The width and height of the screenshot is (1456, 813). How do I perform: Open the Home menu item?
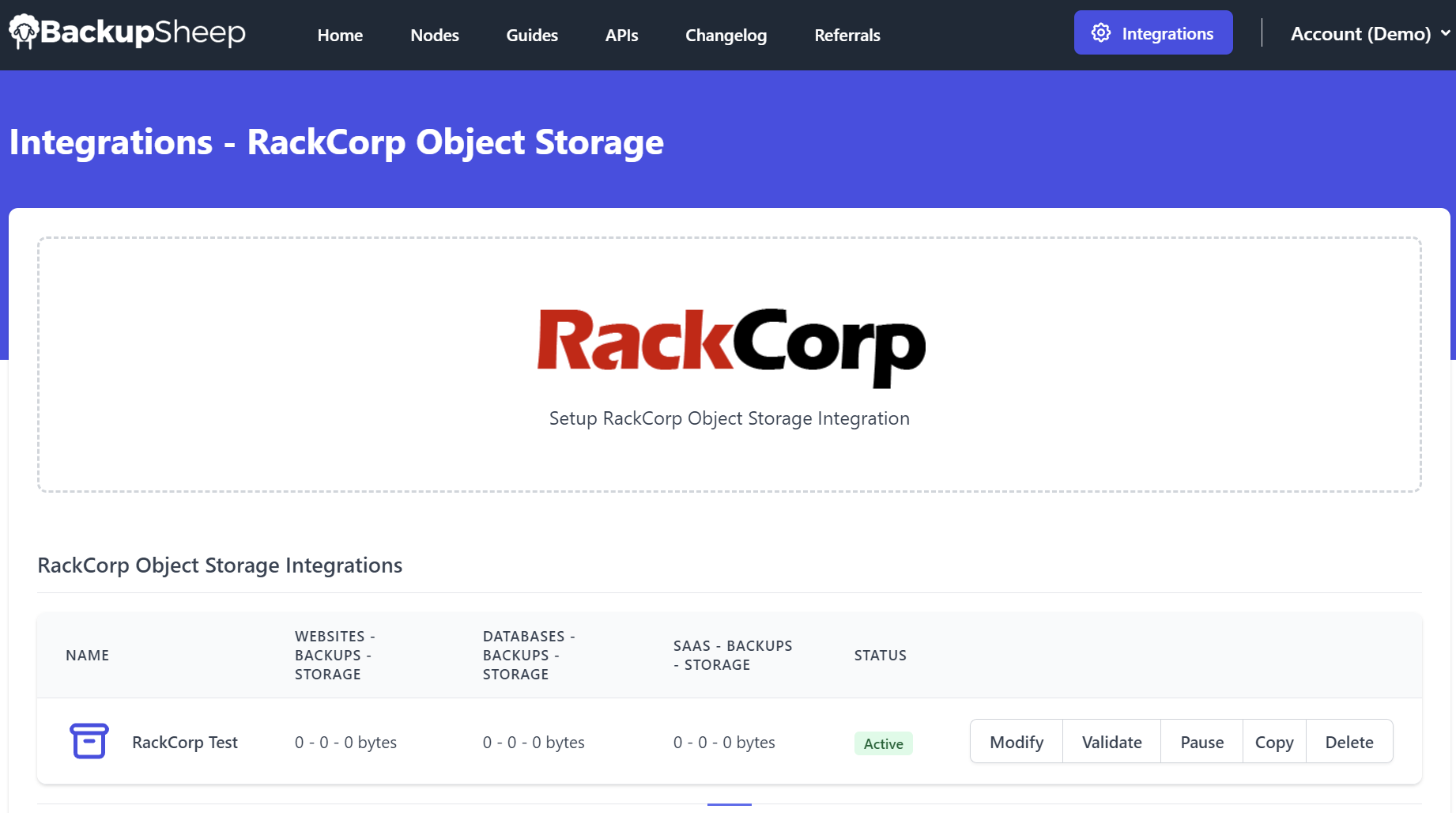(x=340, y=36)
